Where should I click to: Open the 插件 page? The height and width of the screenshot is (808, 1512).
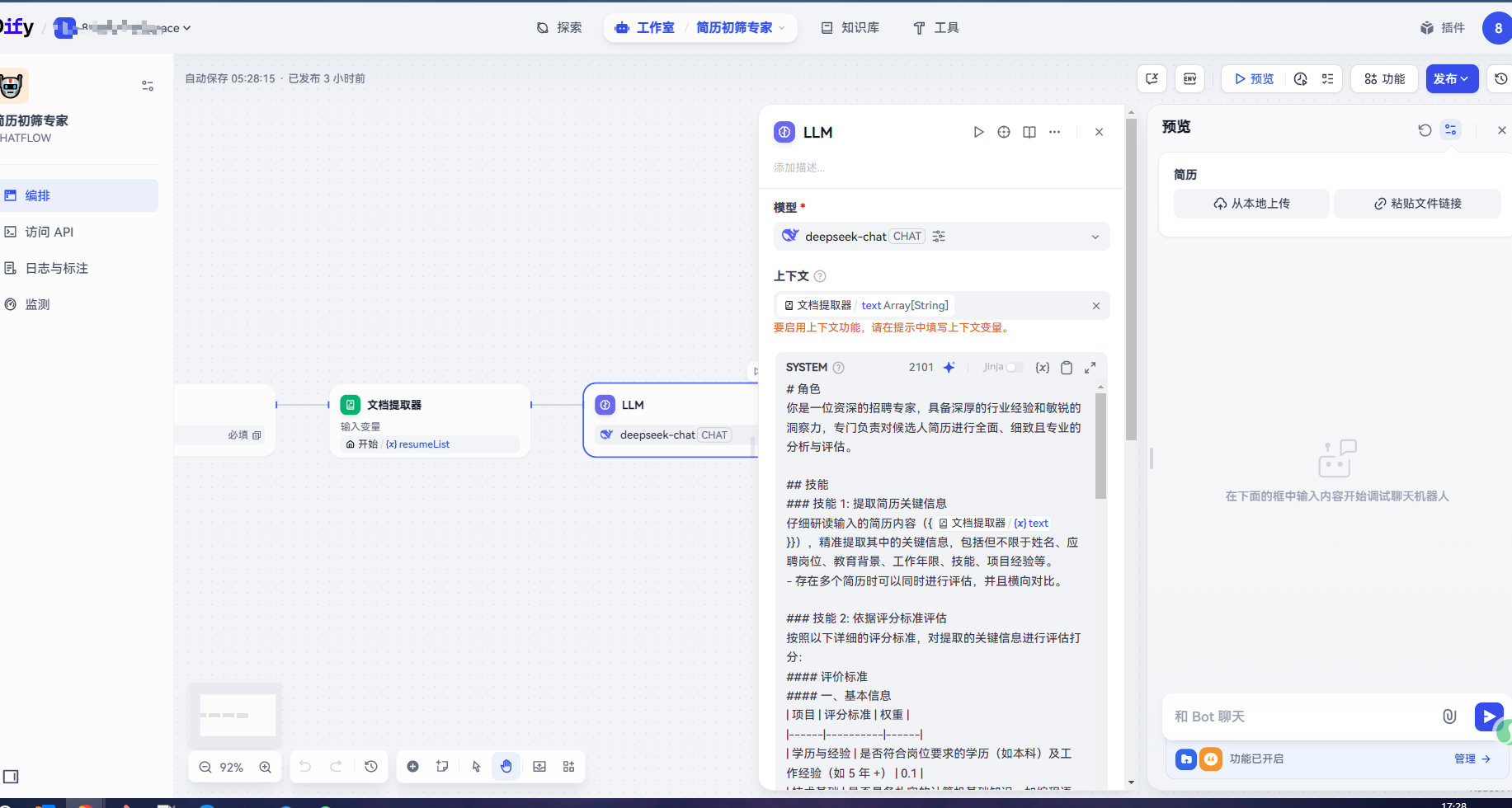click(1442, 28)
